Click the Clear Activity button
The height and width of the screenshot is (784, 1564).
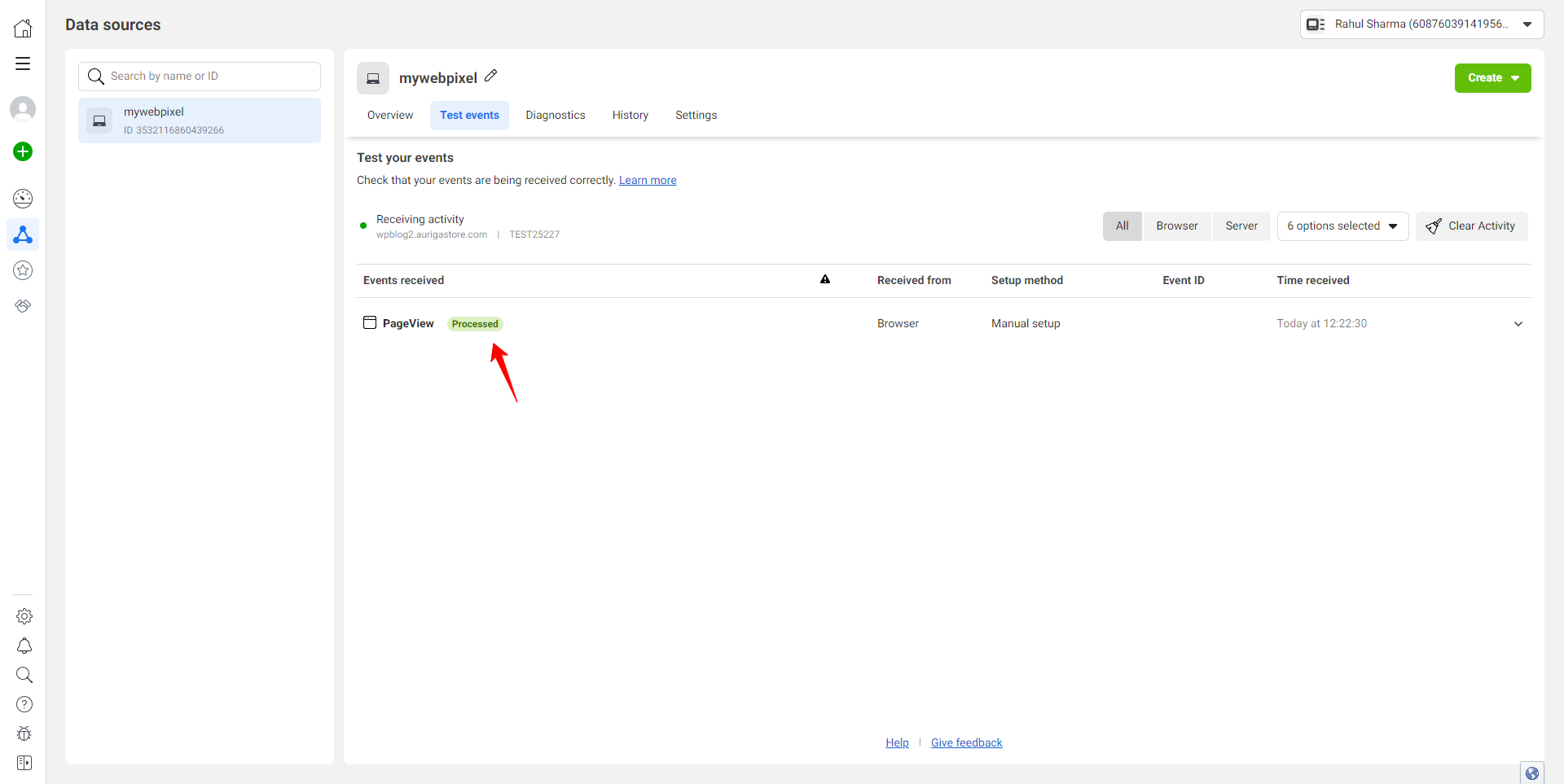[x=1471, y=226]
